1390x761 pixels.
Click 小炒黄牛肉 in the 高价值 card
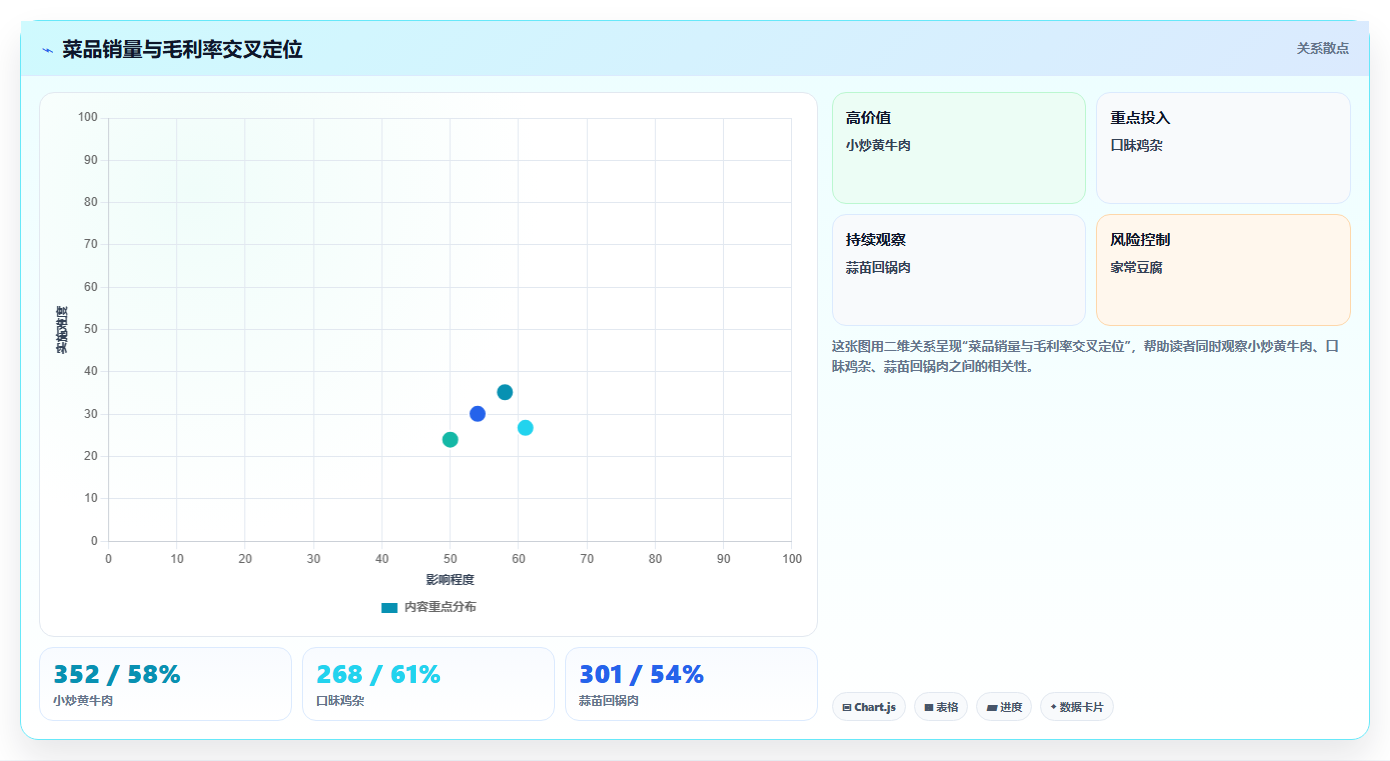point(878,145)
